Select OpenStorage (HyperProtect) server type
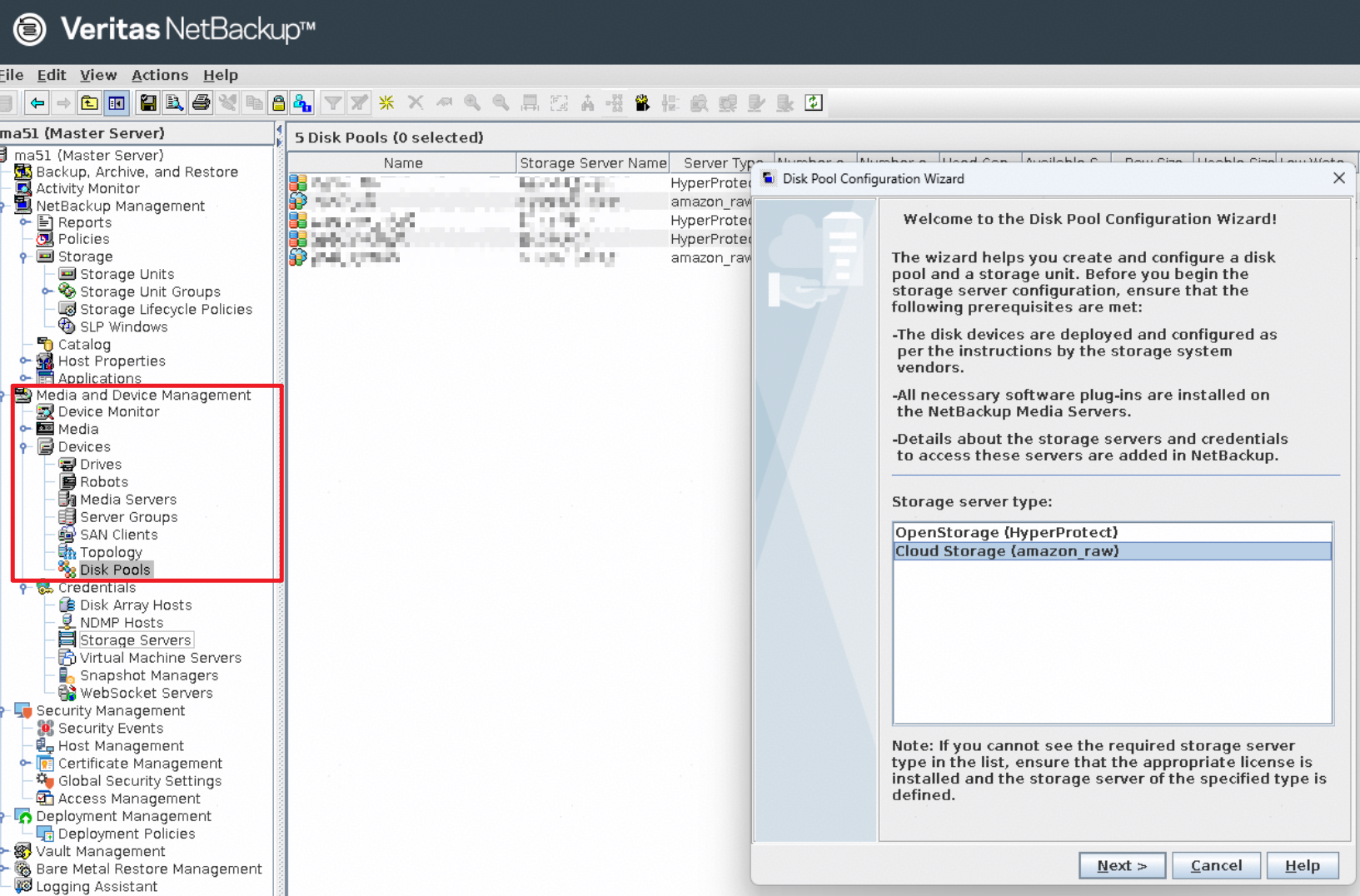The image size is (1360, 896). (x=1006, y=532)
